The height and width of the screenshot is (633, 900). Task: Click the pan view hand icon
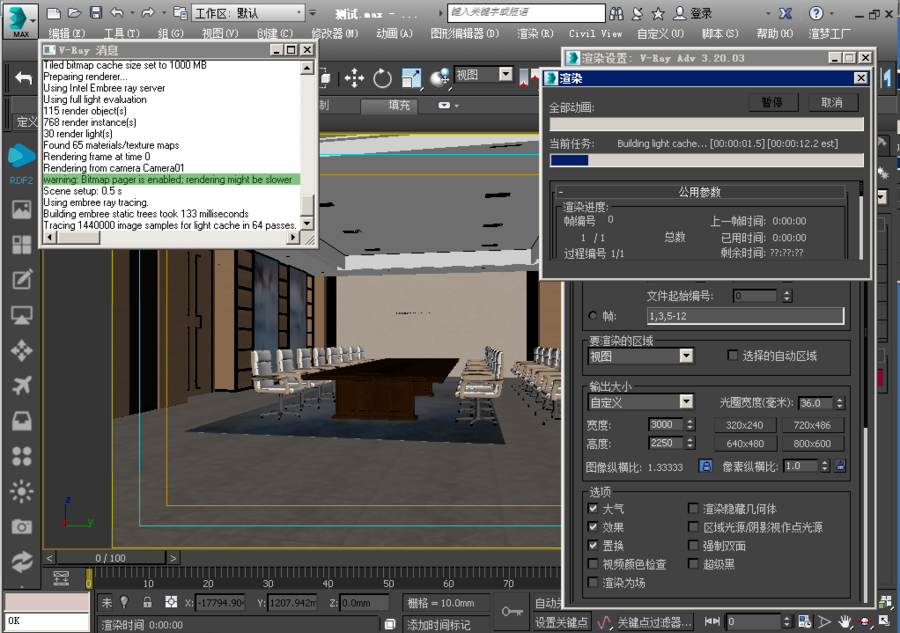coord(844,622)
